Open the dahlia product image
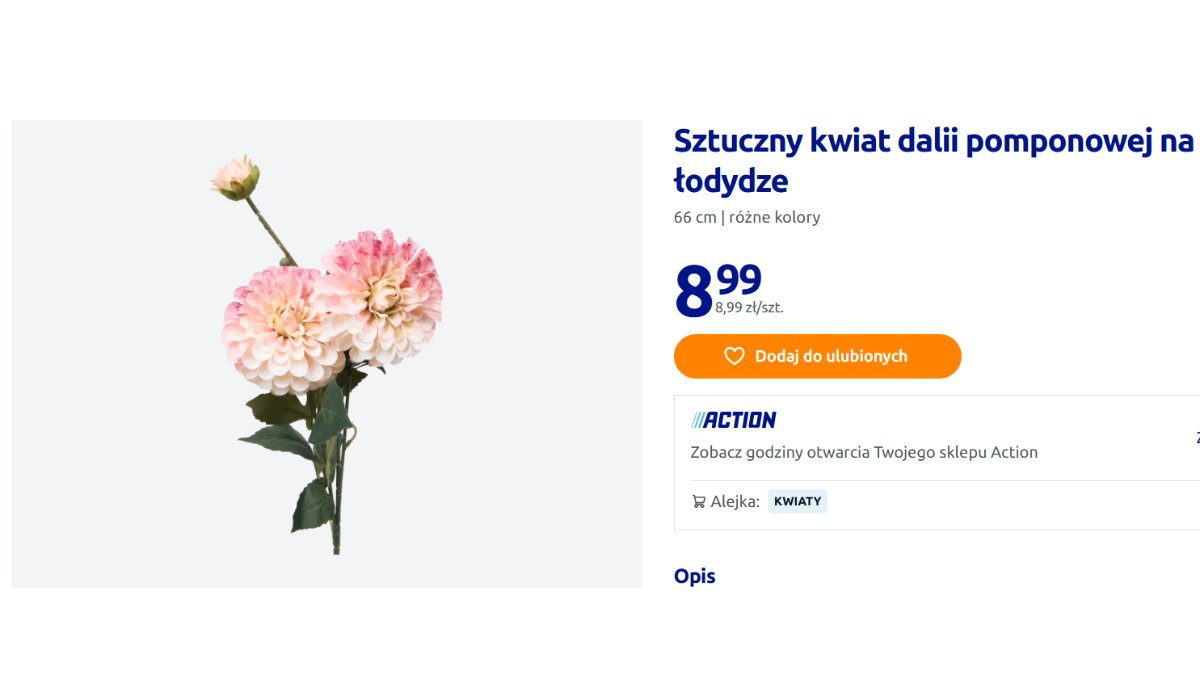This screenshot has width=1200, height=700. [x=326, y=354]
